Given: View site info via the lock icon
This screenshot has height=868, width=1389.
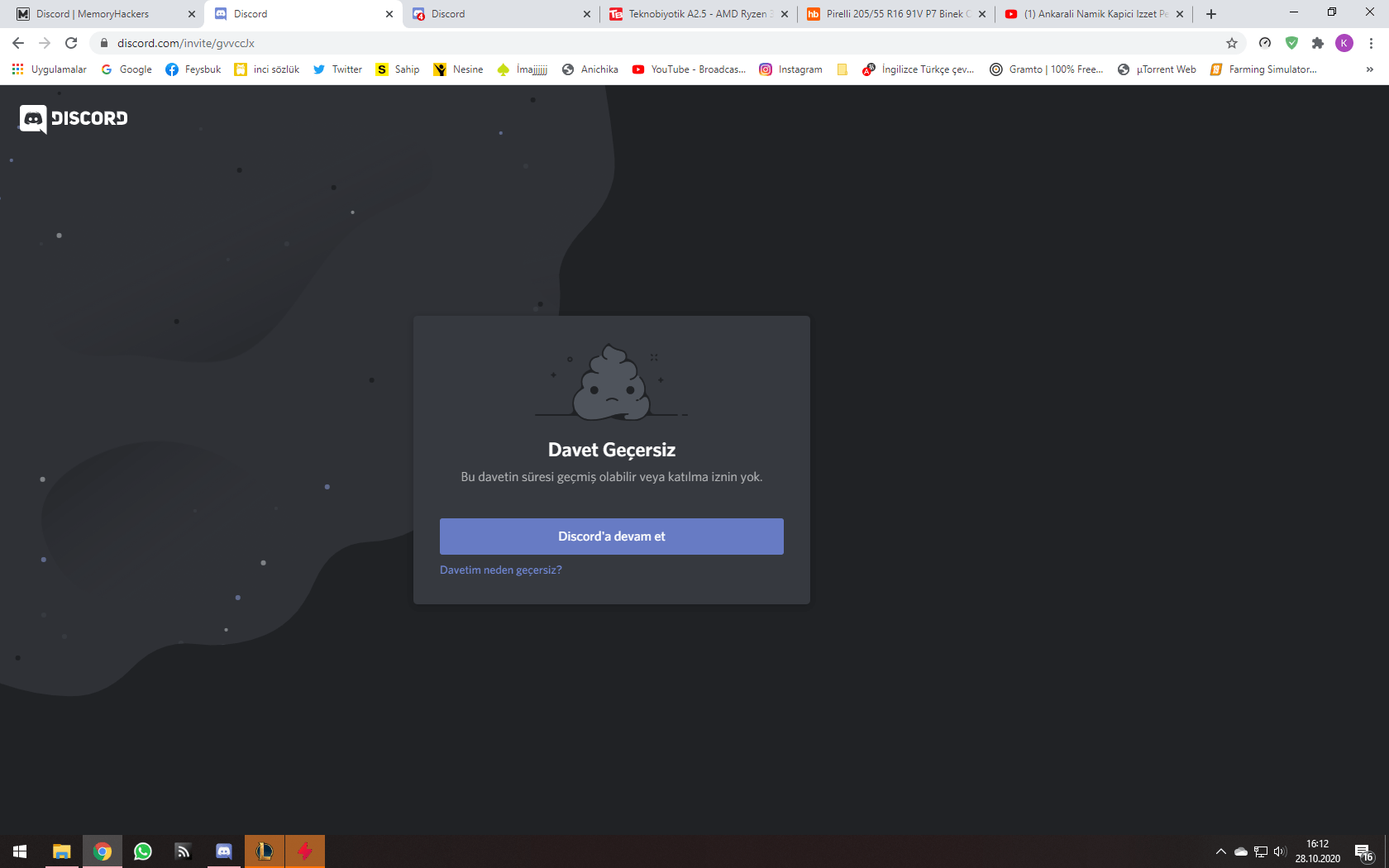Looking at the screenshot, I should pos(104,43).
